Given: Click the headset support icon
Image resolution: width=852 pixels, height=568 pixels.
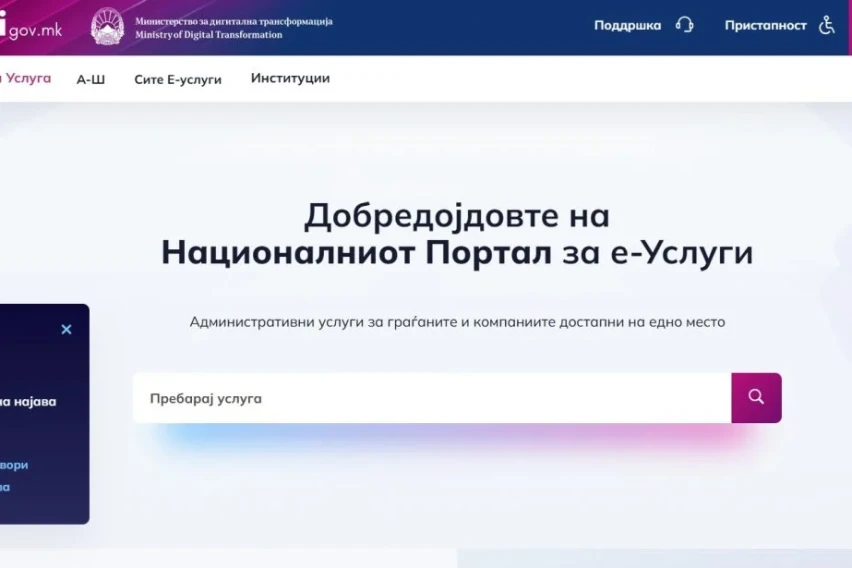Looking at the screenshot, I should (x=684, y=25).
